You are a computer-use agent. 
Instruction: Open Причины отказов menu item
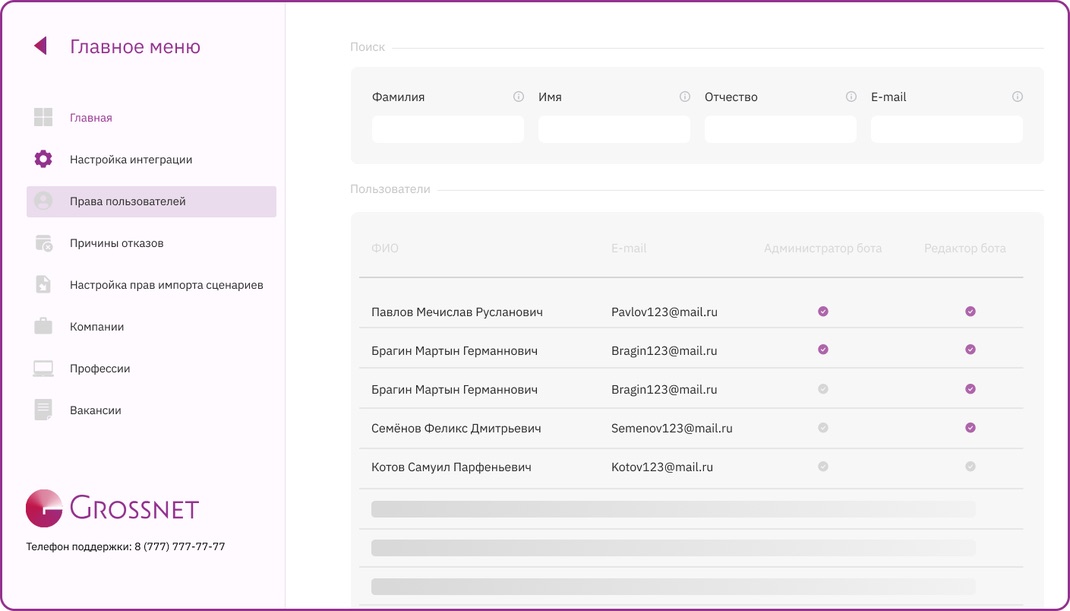click(x=117, y=243)
